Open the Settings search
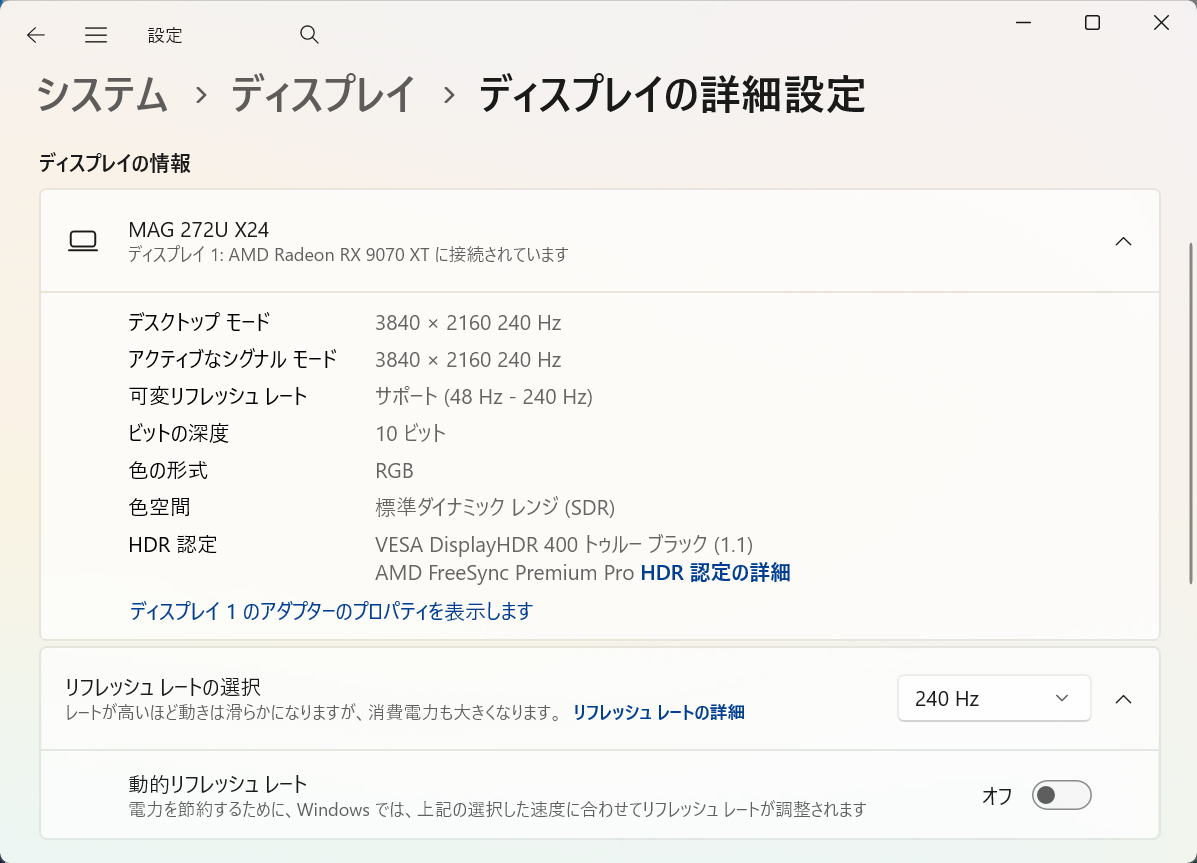The image size is (1197, 863). (x=309, y=34)
